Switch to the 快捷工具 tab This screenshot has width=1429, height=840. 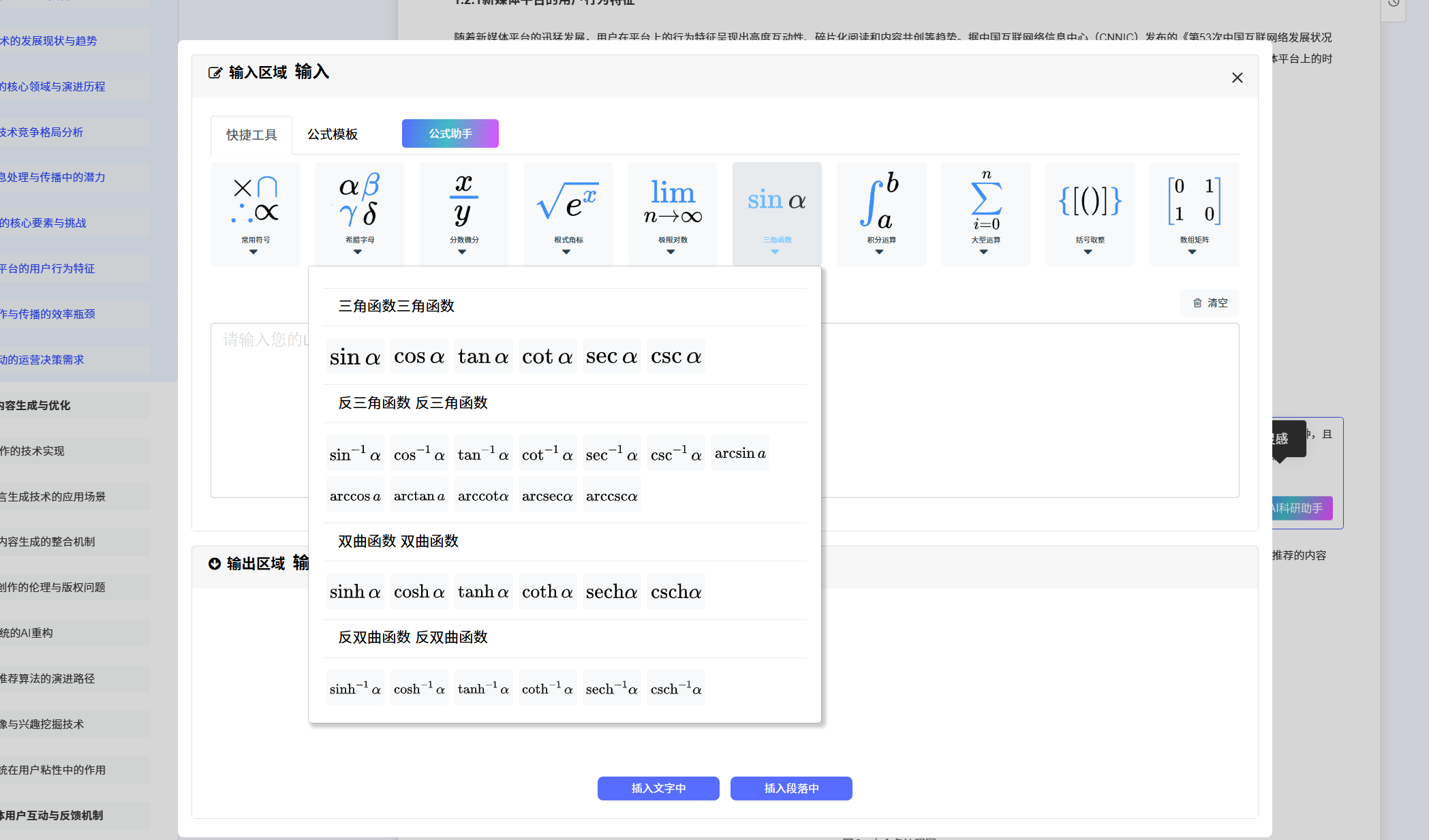(251, 135)
